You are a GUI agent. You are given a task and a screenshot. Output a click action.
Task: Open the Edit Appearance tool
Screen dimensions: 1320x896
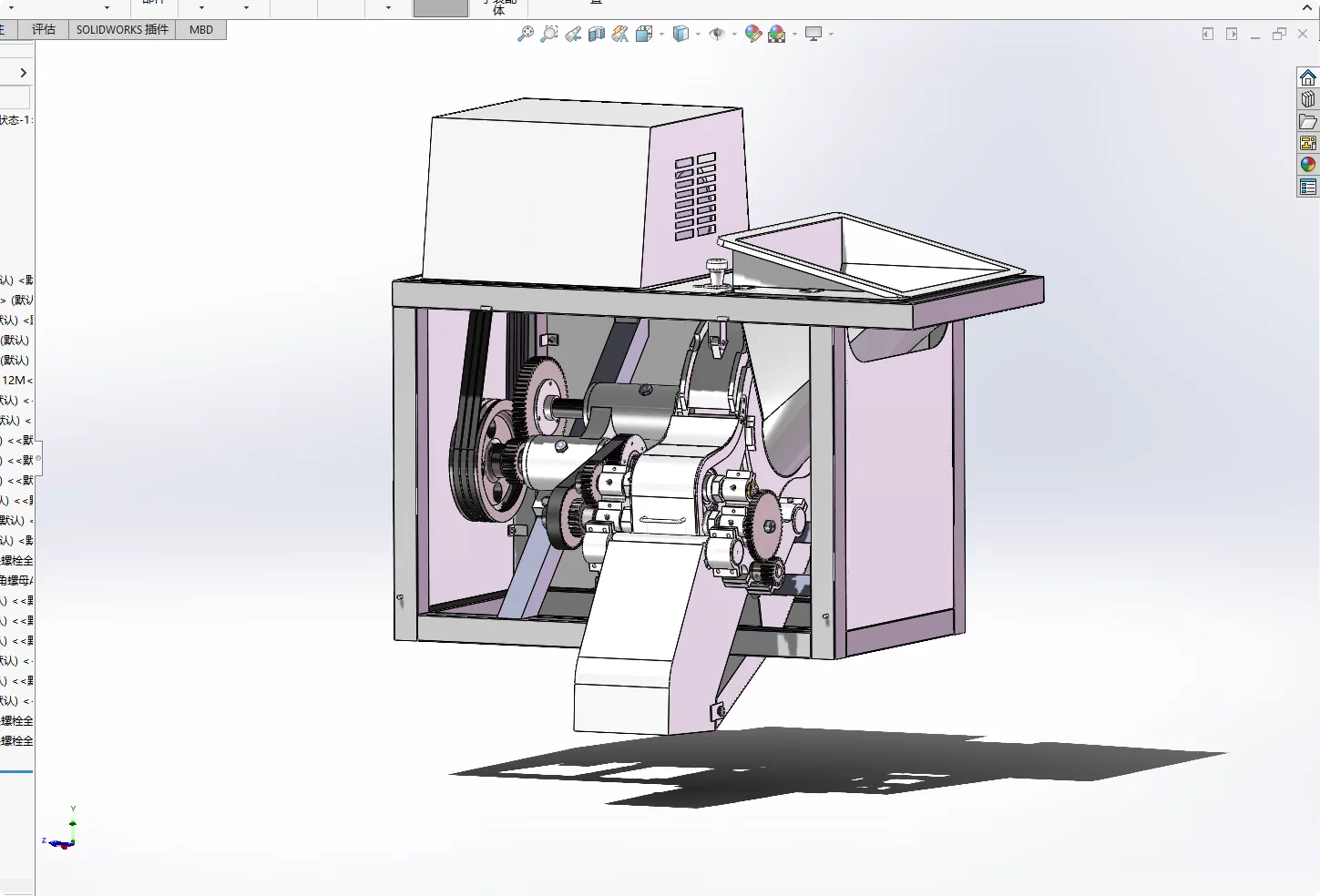tap(753, 34)
